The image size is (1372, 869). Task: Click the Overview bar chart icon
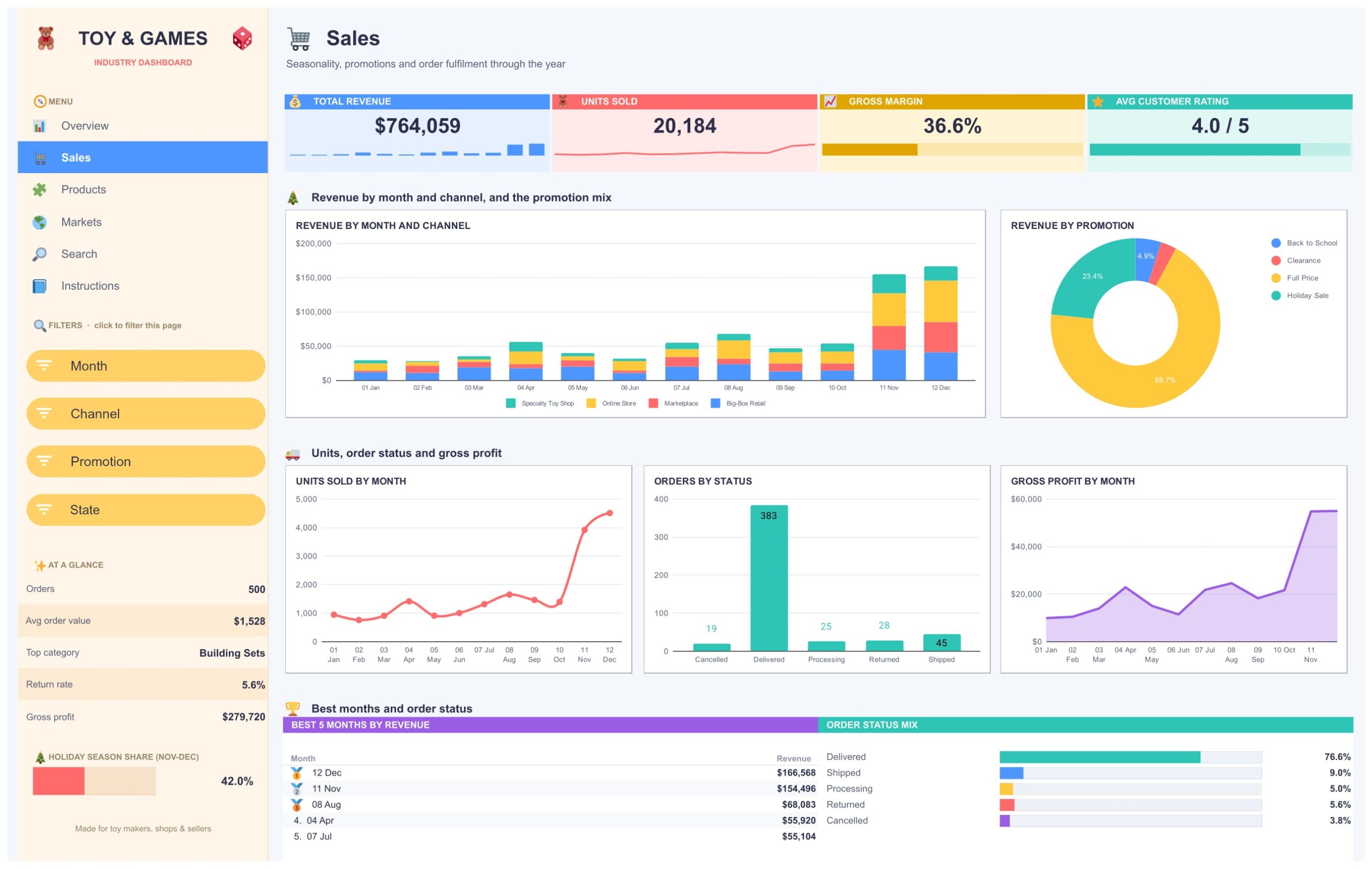pyautogui.click(x=39, y=126)
